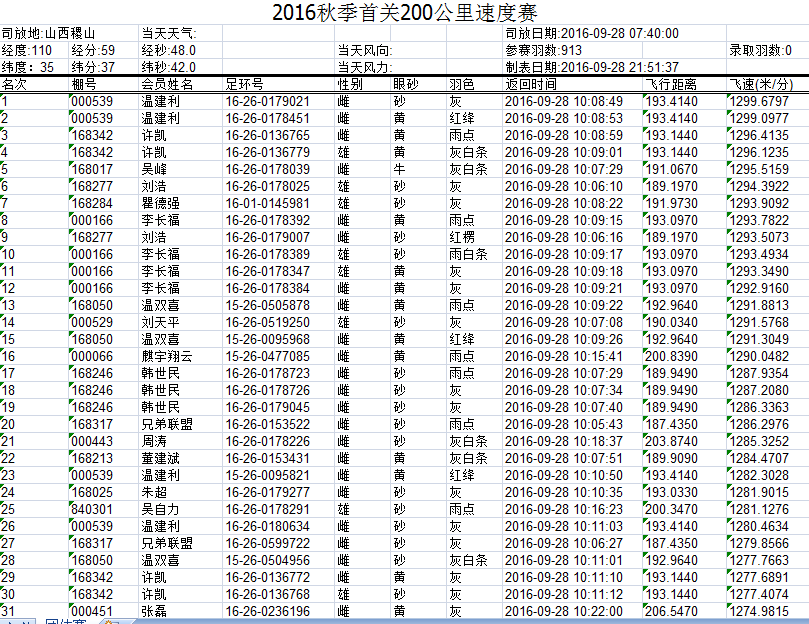Select the 经度:110 cell
The height and width of the screenshot is (624, 809).
(x=27, y=51)
